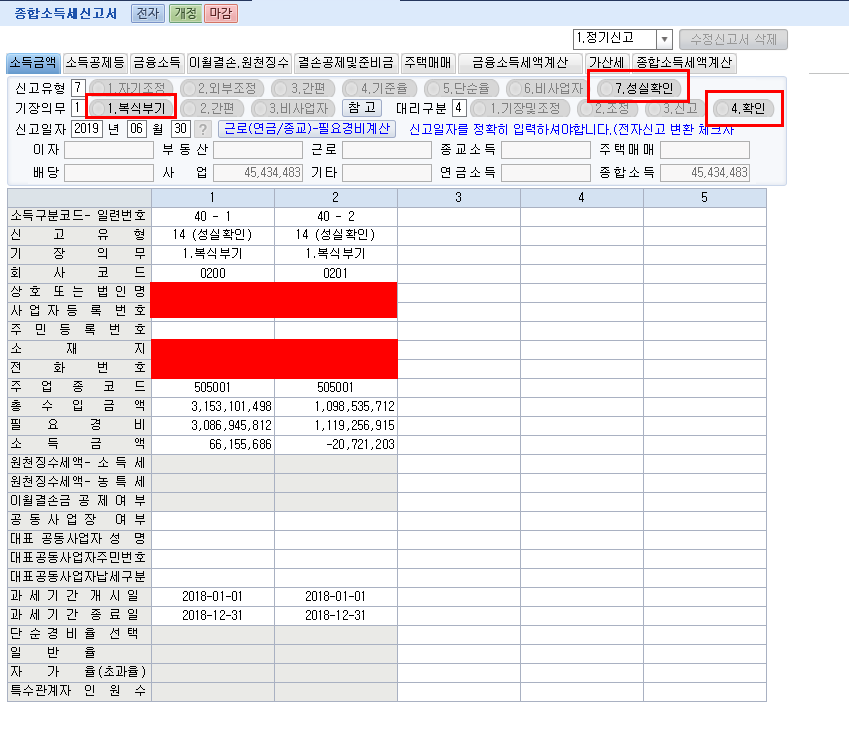
Task: Open the 금융소득 tab
Action: pos(156,63)
